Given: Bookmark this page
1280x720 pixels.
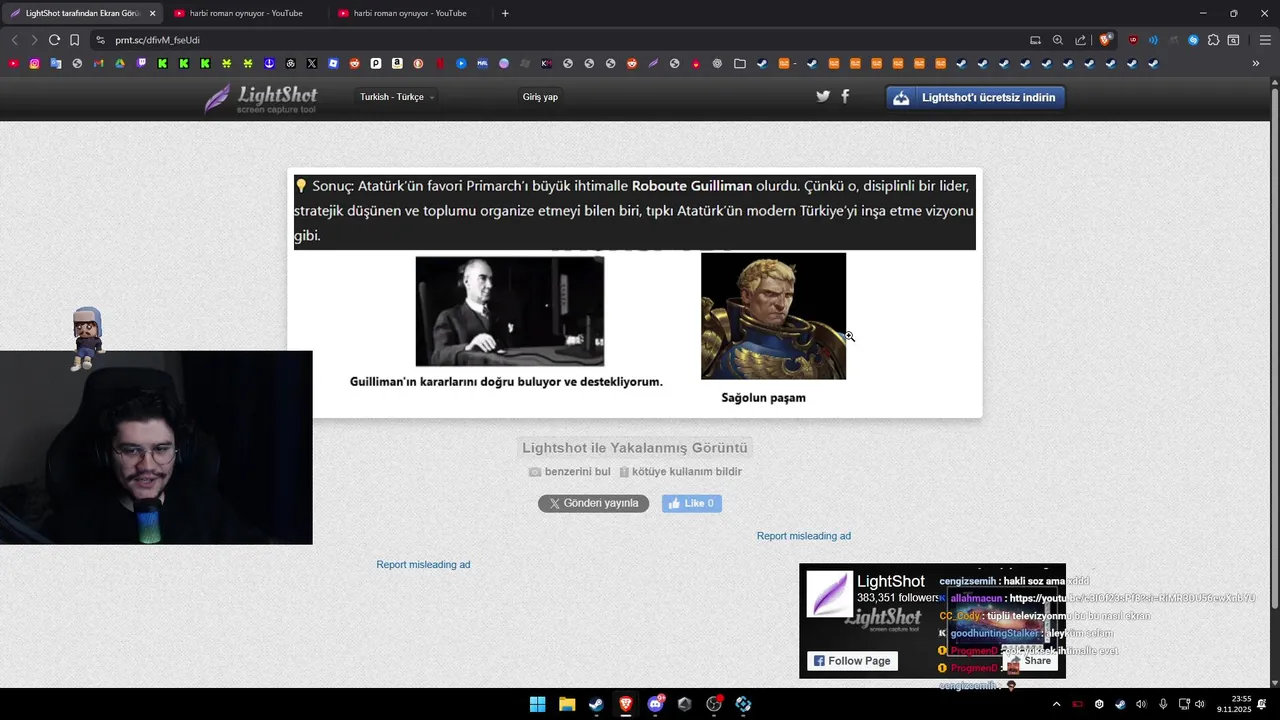Looking at the screenshot, I should point(74,40).
